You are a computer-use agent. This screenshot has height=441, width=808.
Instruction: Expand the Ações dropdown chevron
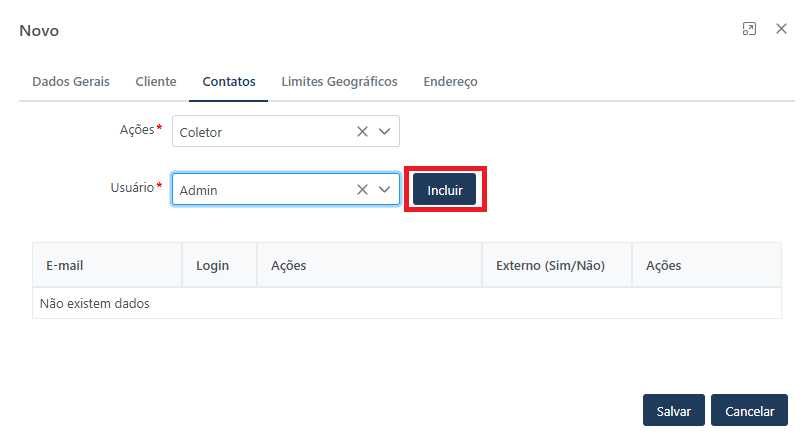385,132
